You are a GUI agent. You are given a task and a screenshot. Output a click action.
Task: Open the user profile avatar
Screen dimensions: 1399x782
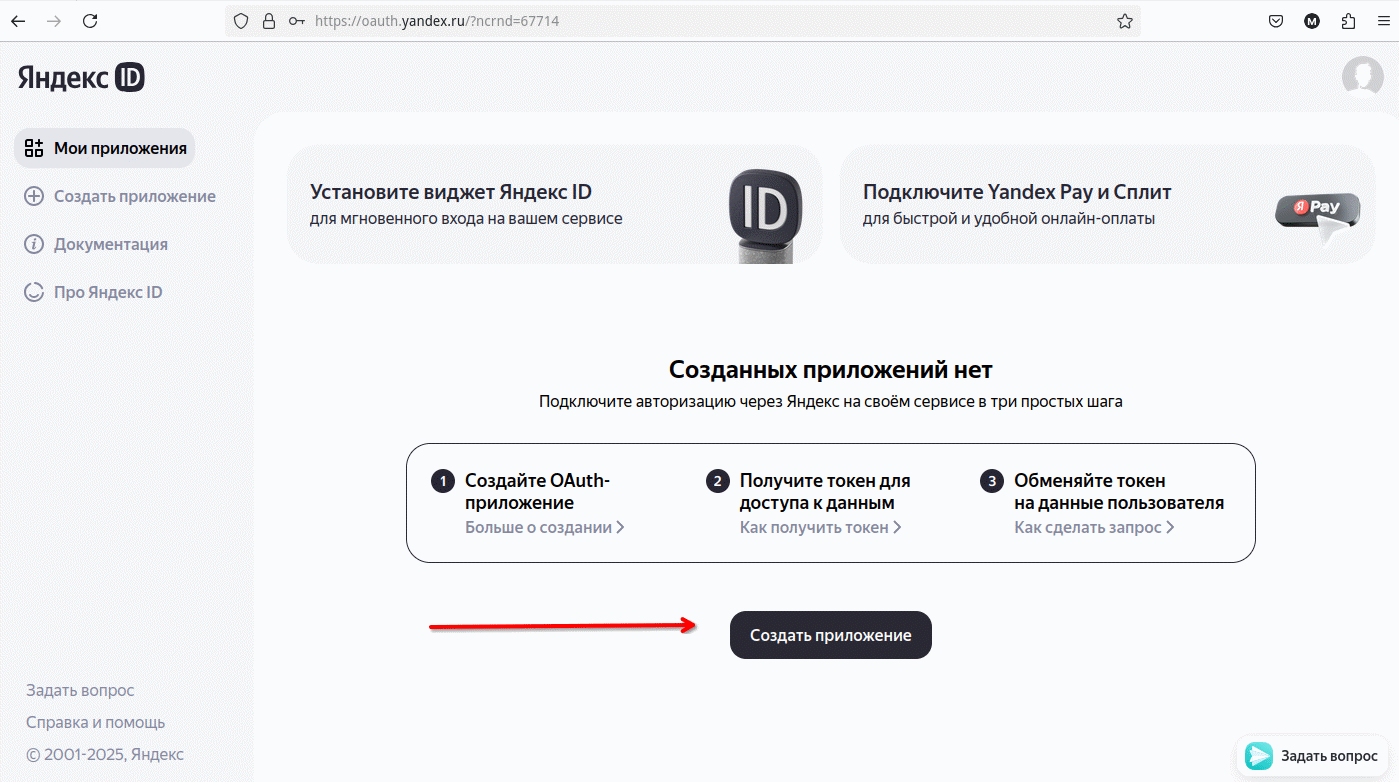pos(1362,77)
